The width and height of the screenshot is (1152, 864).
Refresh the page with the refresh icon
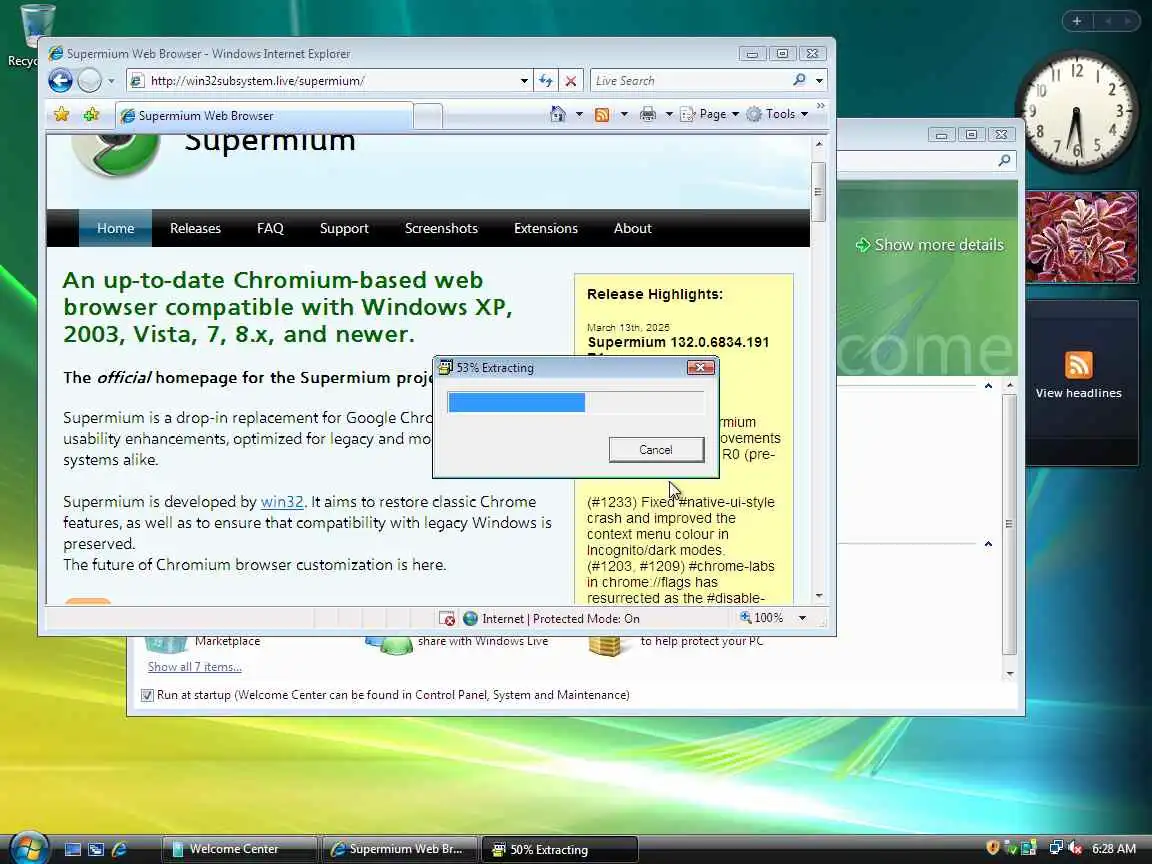(545, 81)
